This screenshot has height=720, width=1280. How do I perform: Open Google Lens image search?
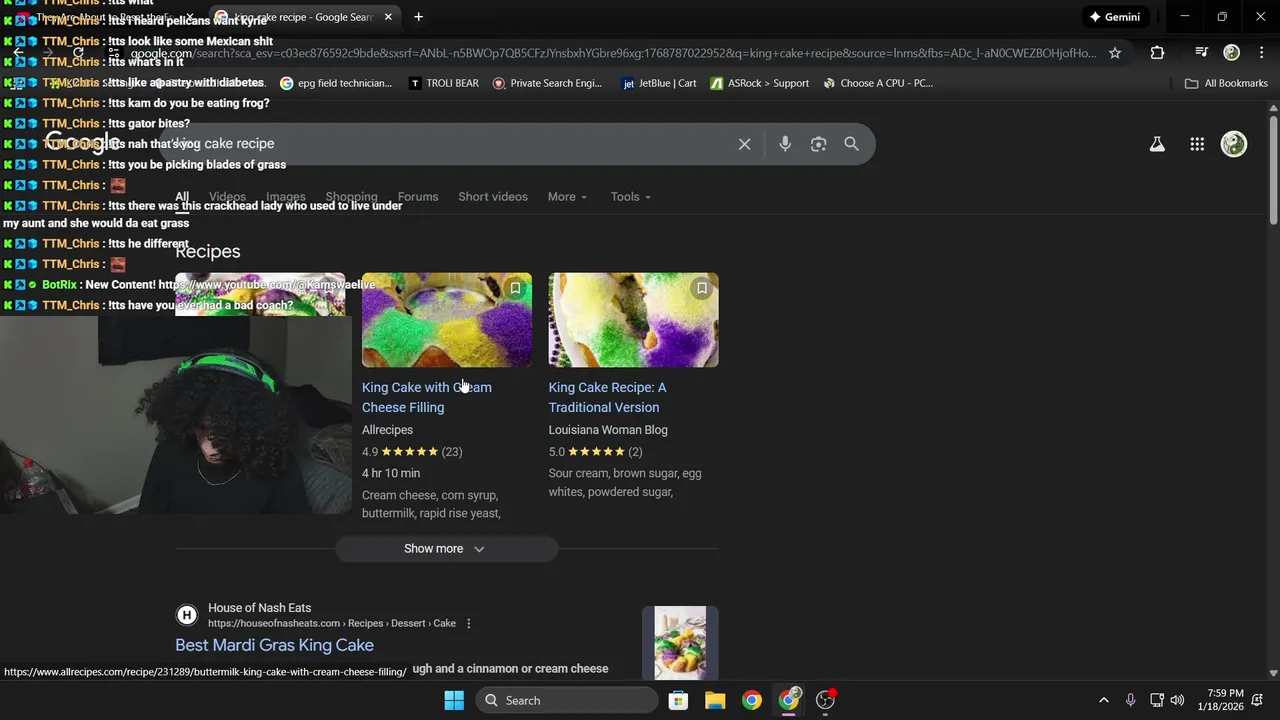pyautogui.click(x=818, y=144)
